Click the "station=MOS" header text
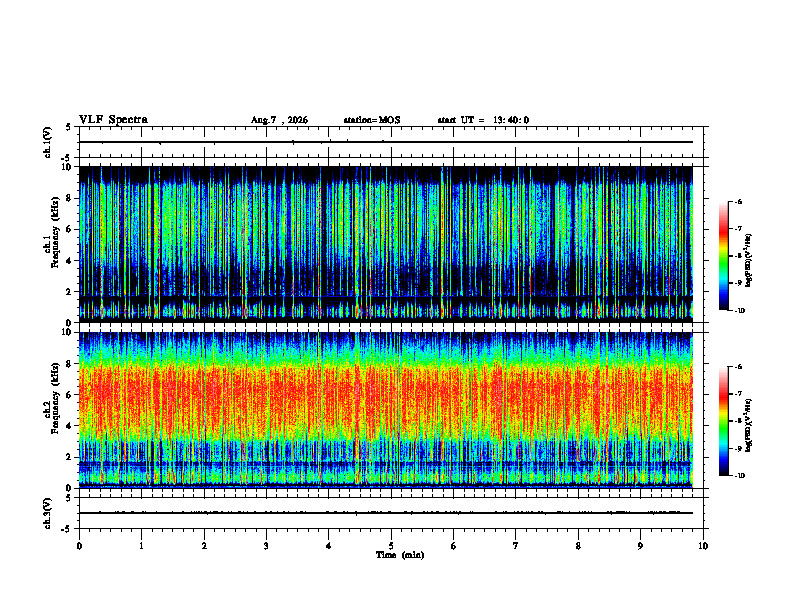The image size is (792, 612). 372,120
